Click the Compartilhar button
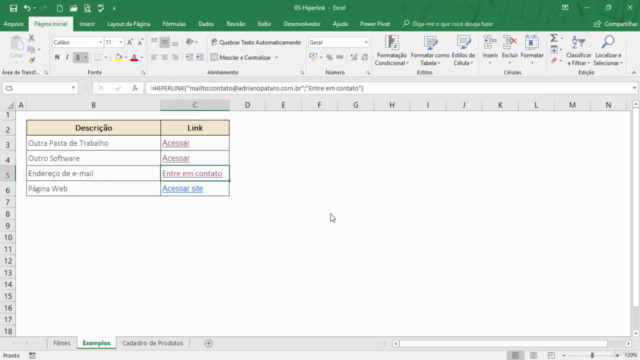 click(615, 24)
